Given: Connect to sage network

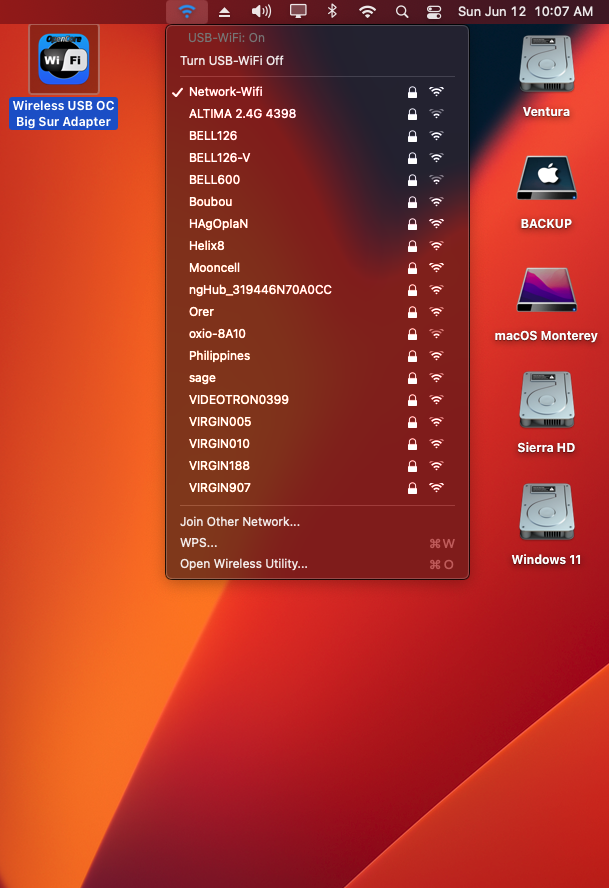Looking at the screenshot, I should tap(317, 378).
